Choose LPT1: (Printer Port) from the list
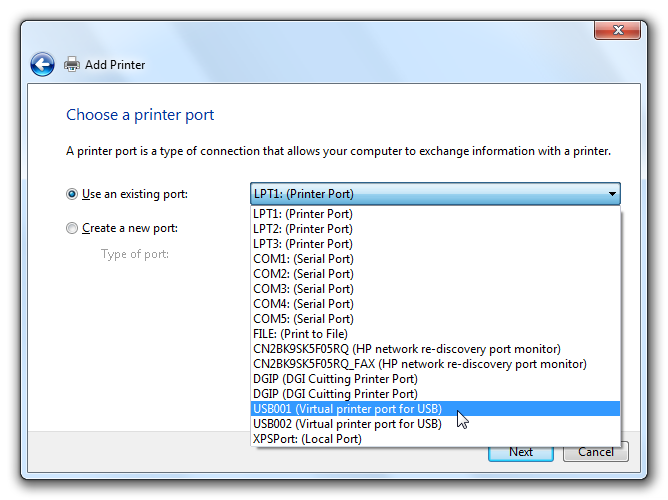Image resolution: width=668 pixels, height=500 pixels. (x=303, y=214)
